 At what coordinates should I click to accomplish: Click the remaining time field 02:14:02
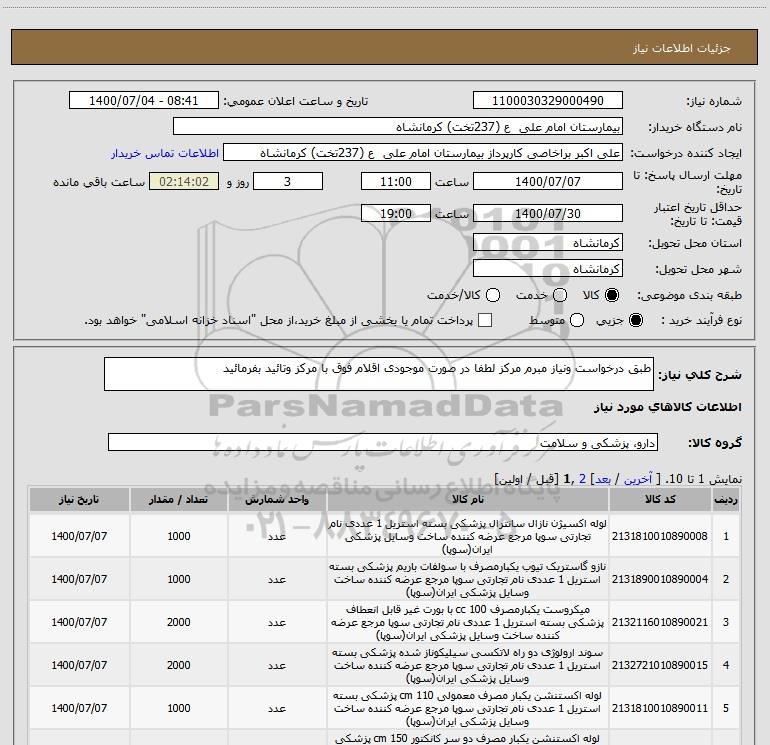(184, 181)
